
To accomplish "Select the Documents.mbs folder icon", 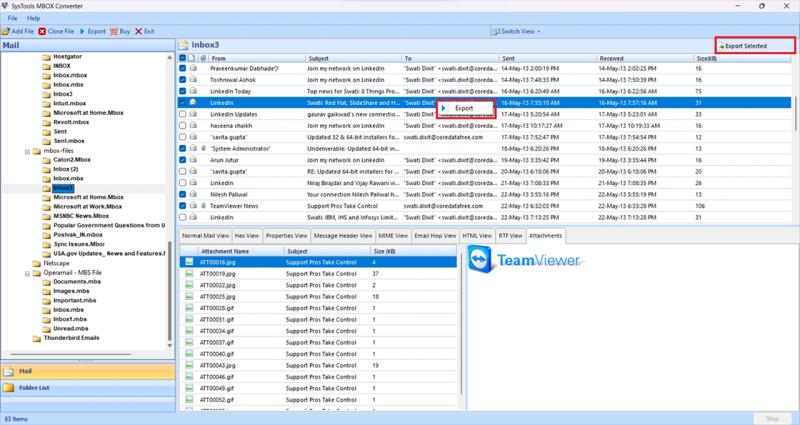I will pyautogui.click(x=46, y=282).
